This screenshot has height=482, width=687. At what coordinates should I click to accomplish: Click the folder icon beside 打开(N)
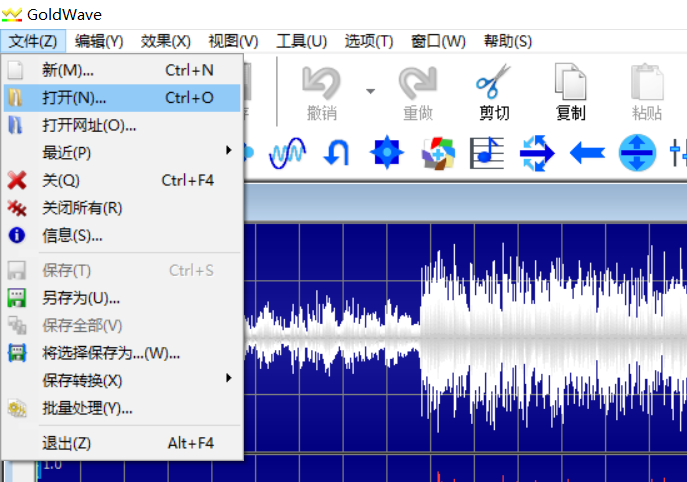pos(15,98)
